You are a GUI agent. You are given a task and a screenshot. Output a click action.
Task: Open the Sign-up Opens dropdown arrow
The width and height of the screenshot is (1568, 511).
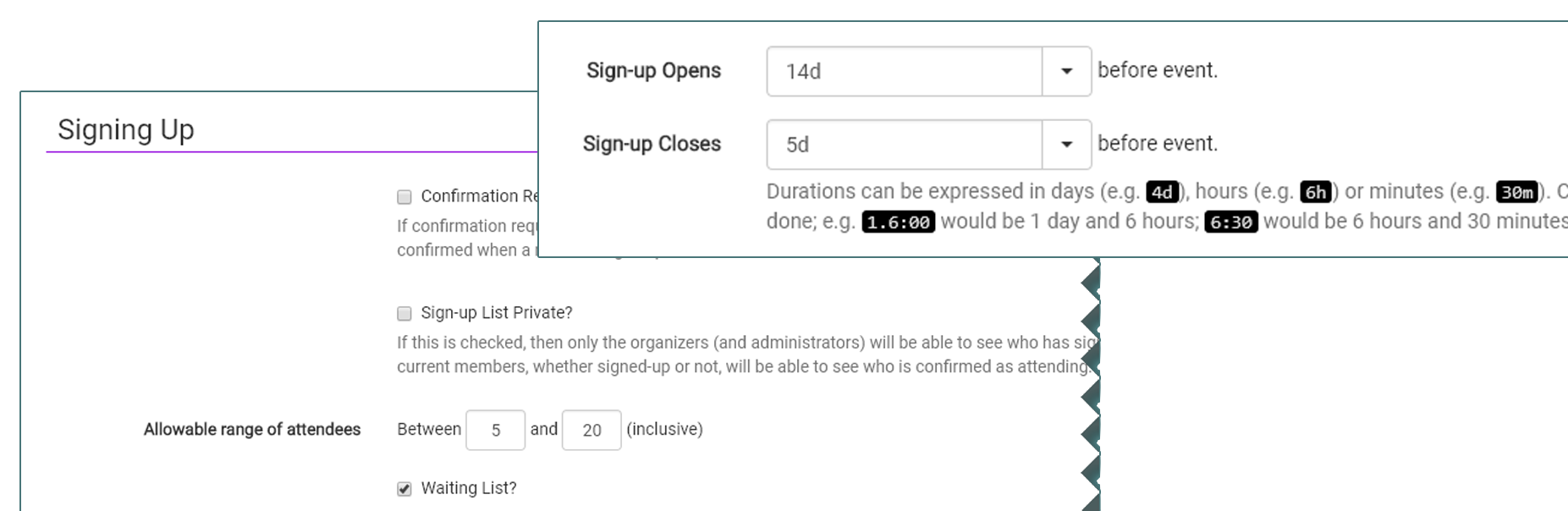pyautogui.click(x=1066, y=71)
